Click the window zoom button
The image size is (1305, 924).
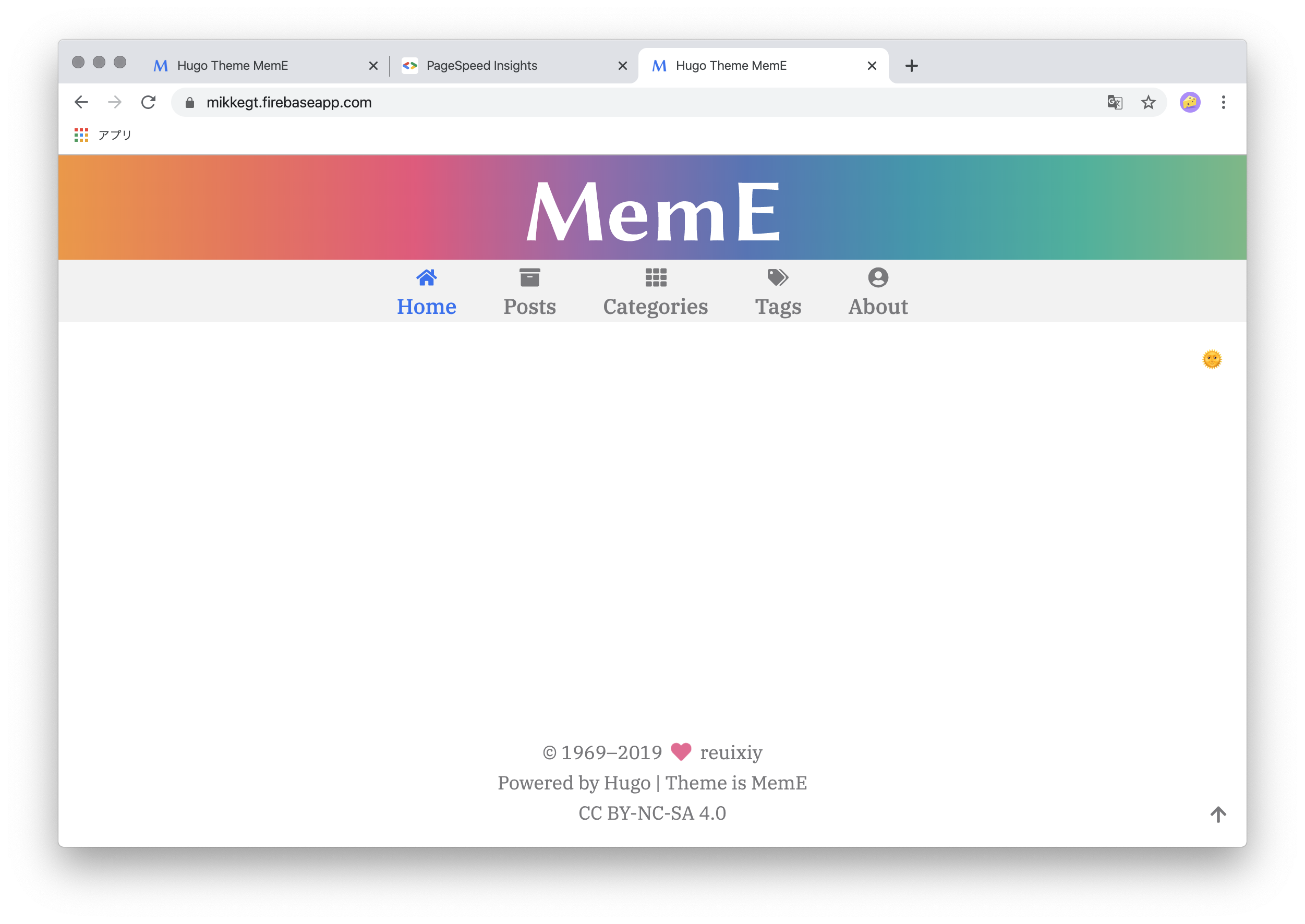coord(119,62)
